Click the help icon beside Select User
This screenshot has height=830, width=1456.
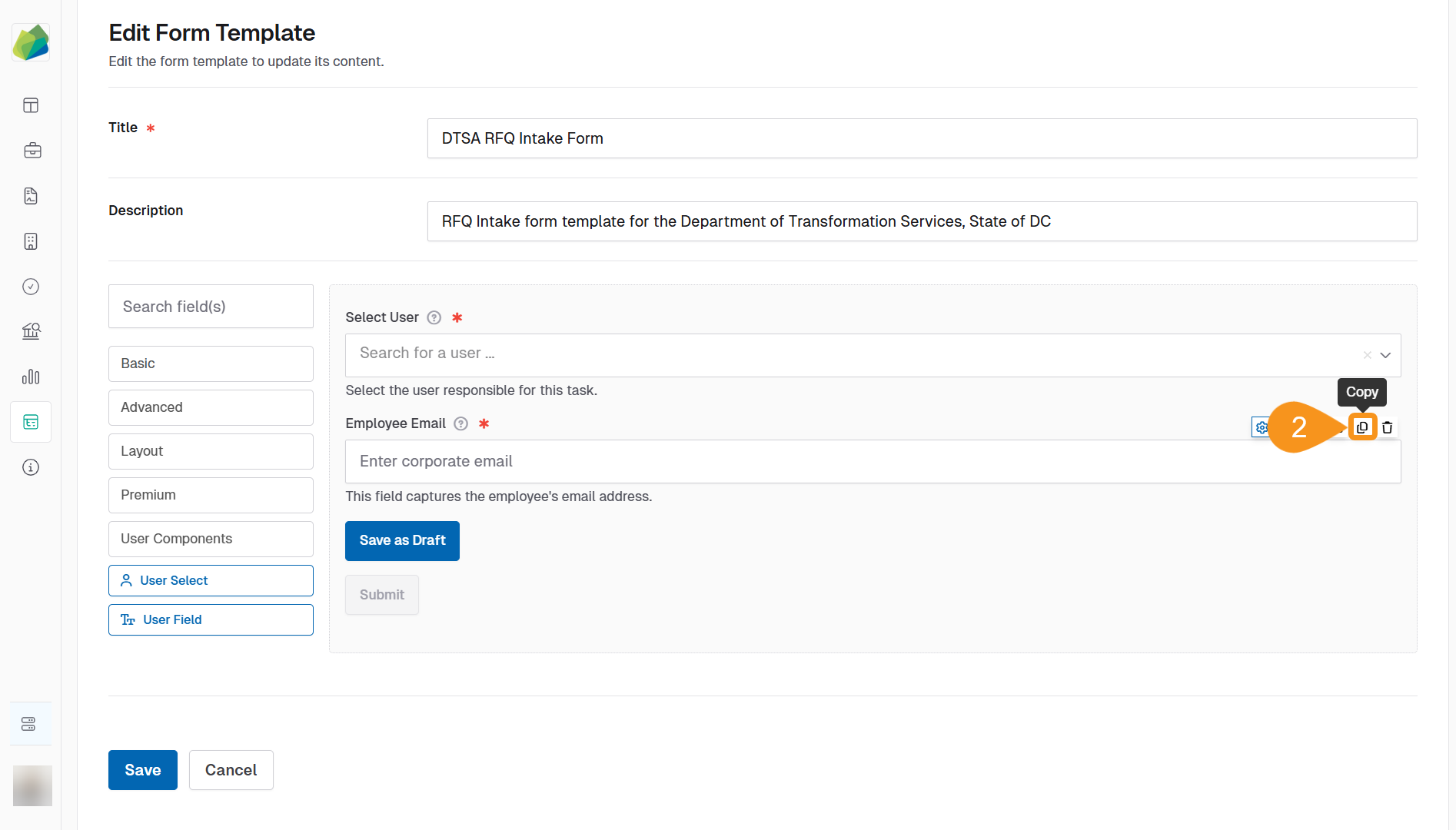(x=434, y=317)
